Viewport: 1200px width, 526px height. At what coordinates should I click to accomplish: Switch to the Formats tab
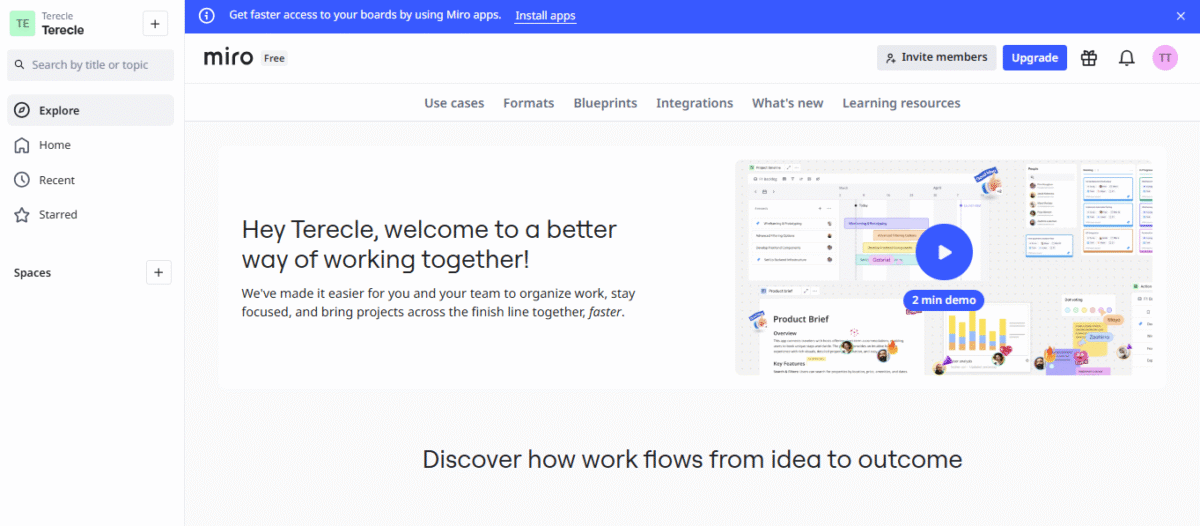(529, 103)
